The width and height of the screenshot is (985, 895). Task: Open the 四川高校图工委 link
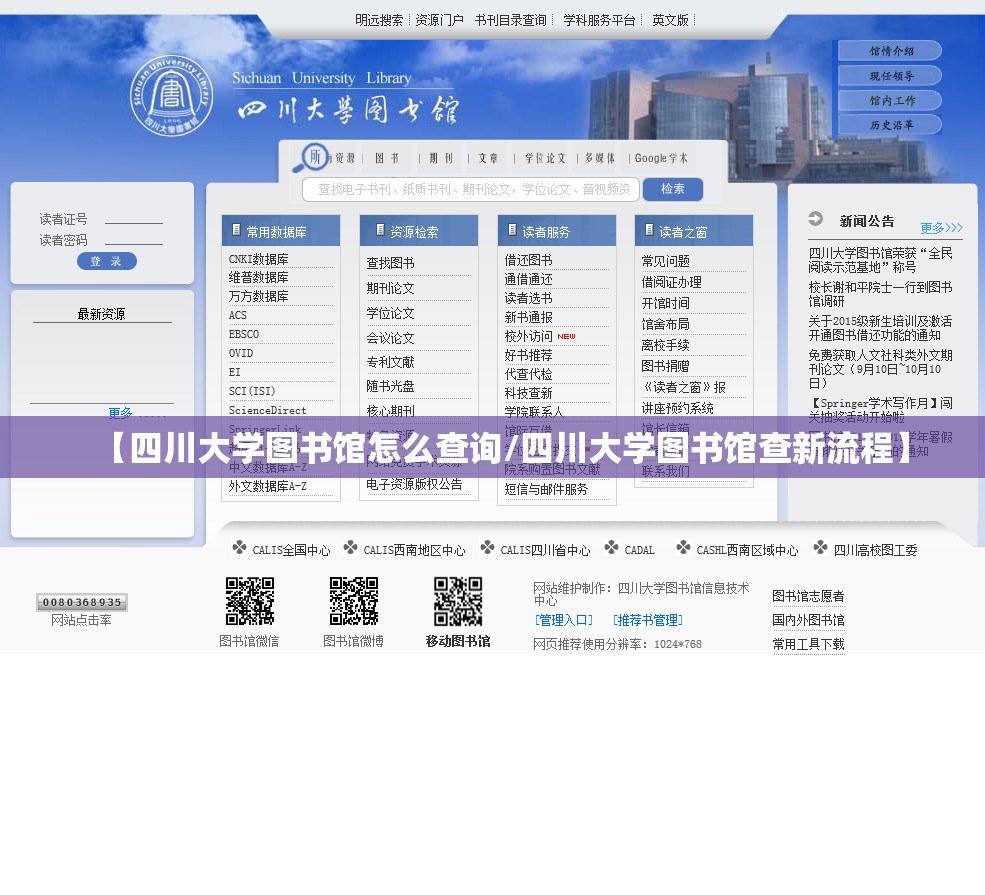pos(875,550)
